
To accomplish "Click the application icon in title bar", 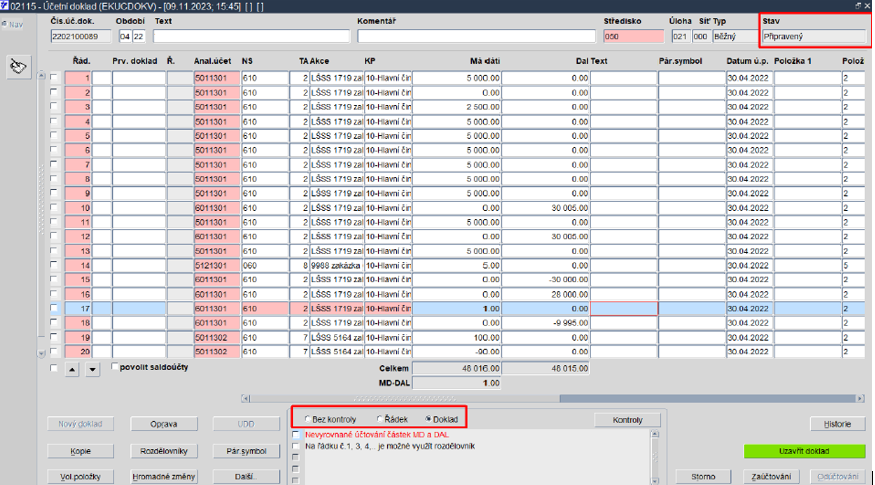I will 4,6.
